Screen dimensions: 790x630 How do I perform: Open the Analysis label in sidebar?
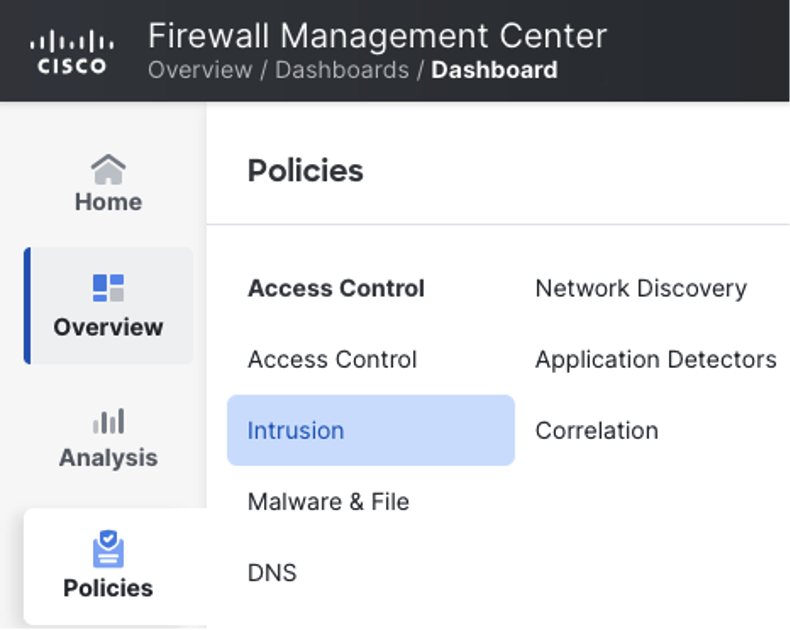coord(108,458)
